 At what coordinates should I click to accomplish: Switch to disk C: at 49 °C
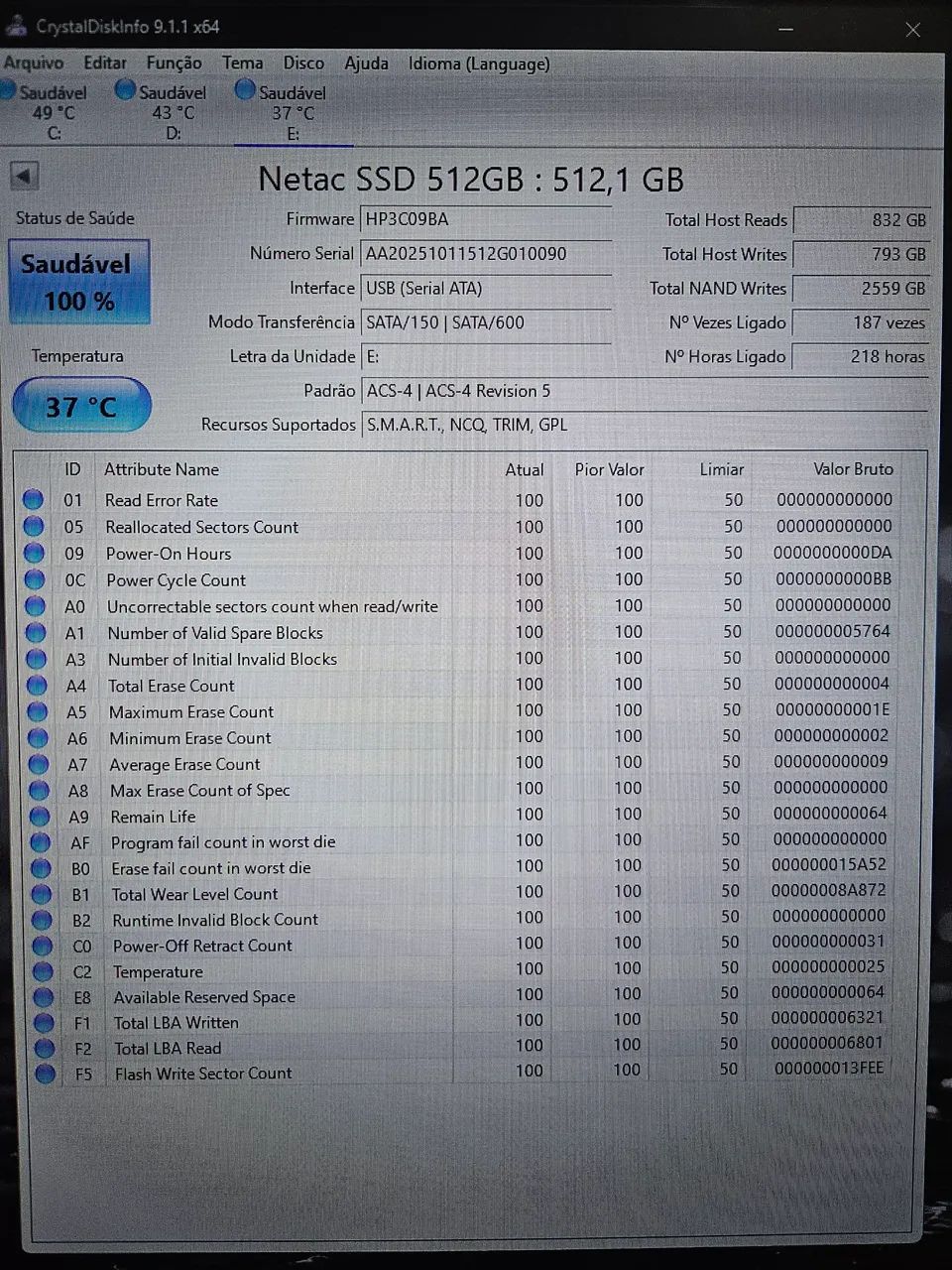click(46, 111)
